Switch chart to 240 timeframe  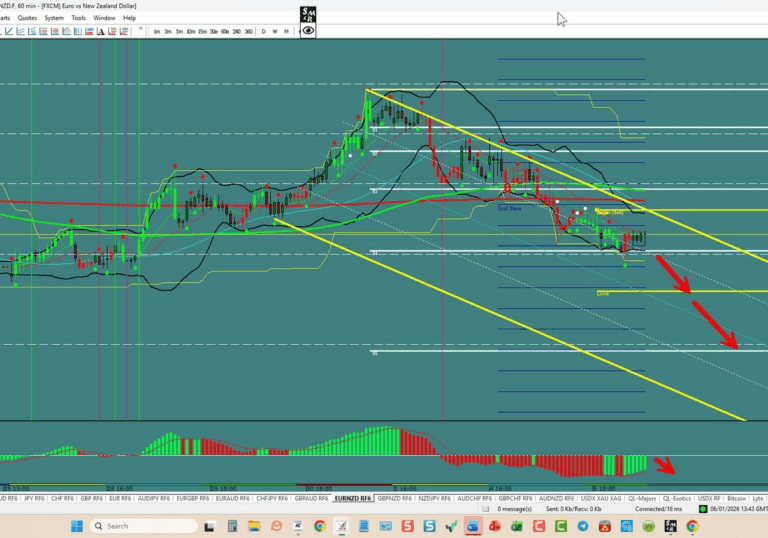pos(237,31)
